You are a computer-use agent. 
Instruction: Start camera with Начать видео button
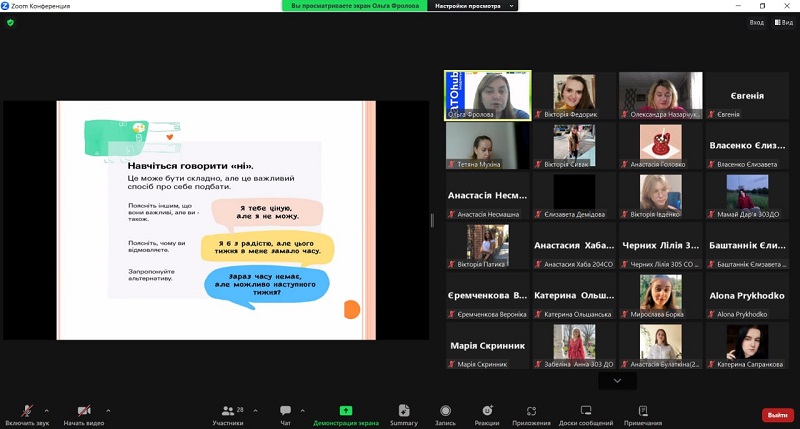(84, 413)
